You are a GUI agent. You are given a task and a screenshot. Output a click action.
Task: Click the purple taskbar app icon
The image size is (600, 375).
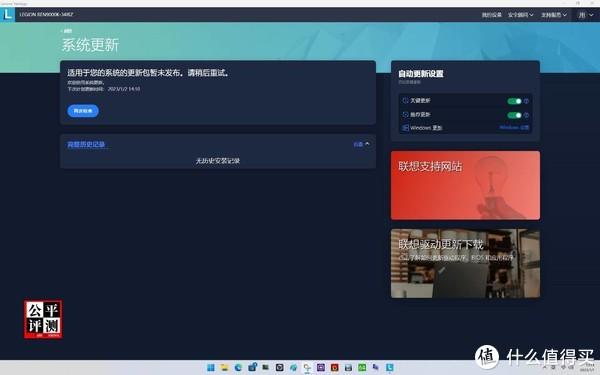click(x=321, y=367)
